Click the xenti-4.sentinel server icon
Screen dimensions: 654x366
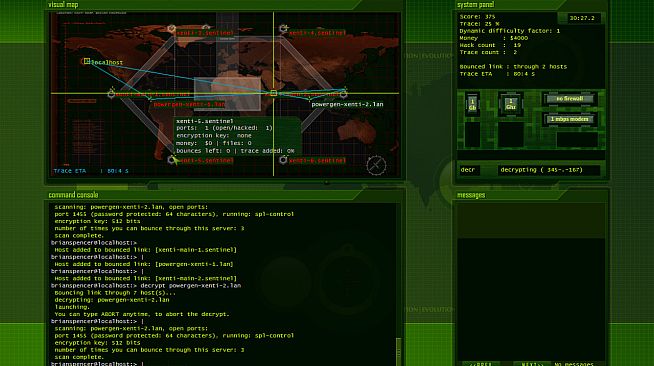point(283,29)
